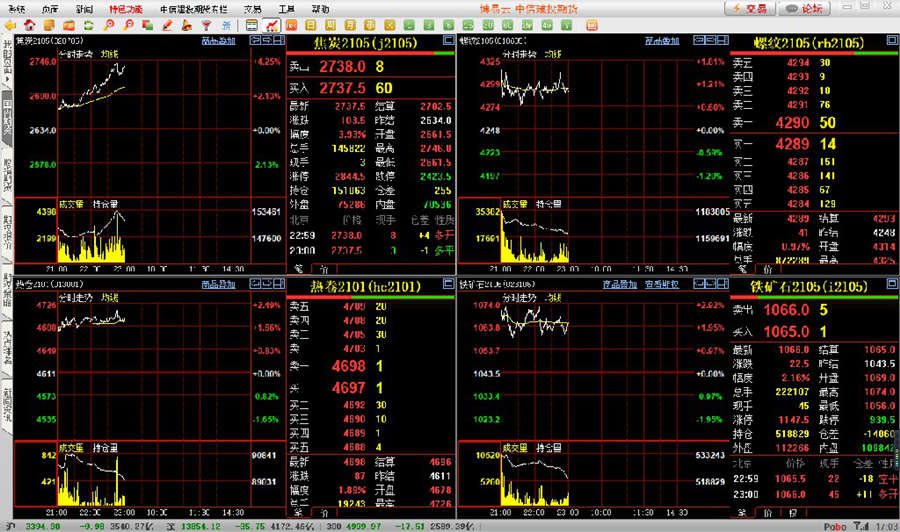Image resolution: width=900 pixels, height=532 pixels.
Task: Open the 交易 trade button at top right
Action: pos(750,8)
